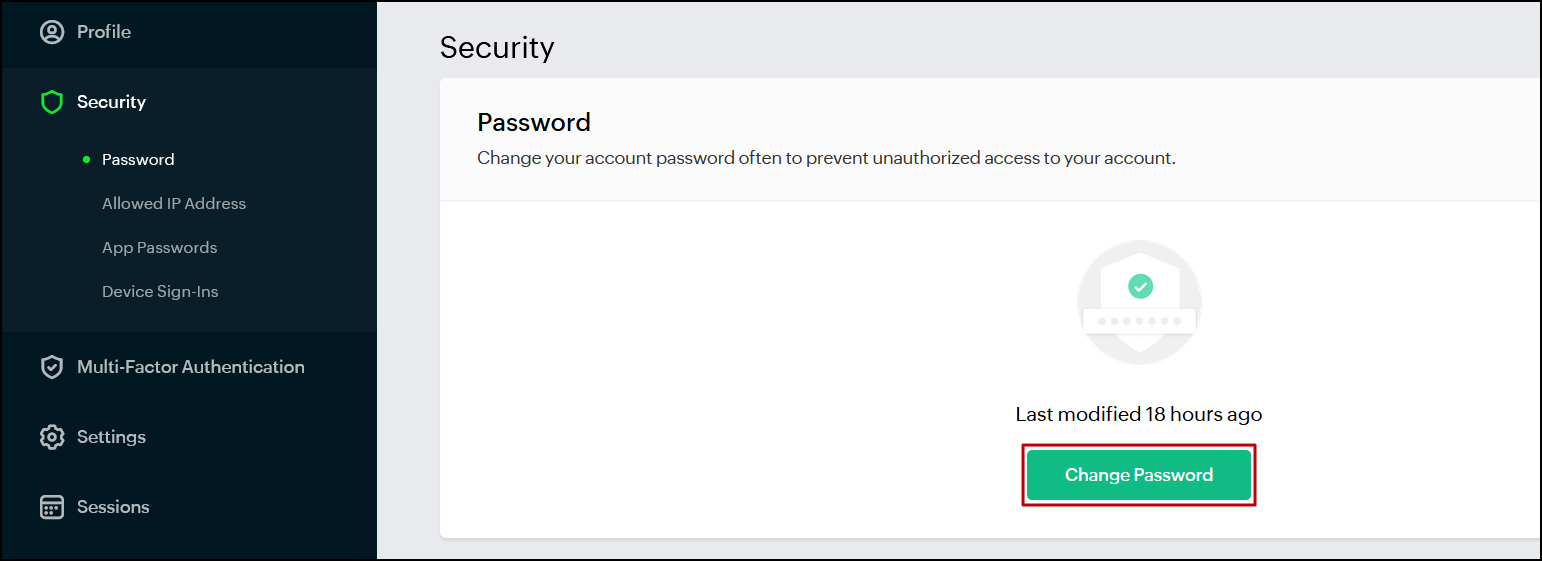Click the Settings gear icon
The height and width of the screenshot is (561, 1542).
[51, 437]
